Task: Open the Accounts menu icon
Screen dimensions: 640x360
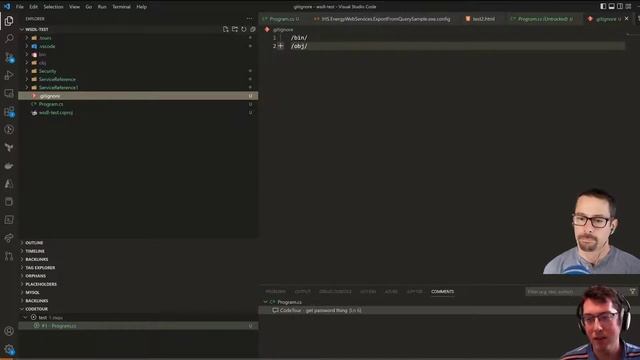Action: coord(9,331)
